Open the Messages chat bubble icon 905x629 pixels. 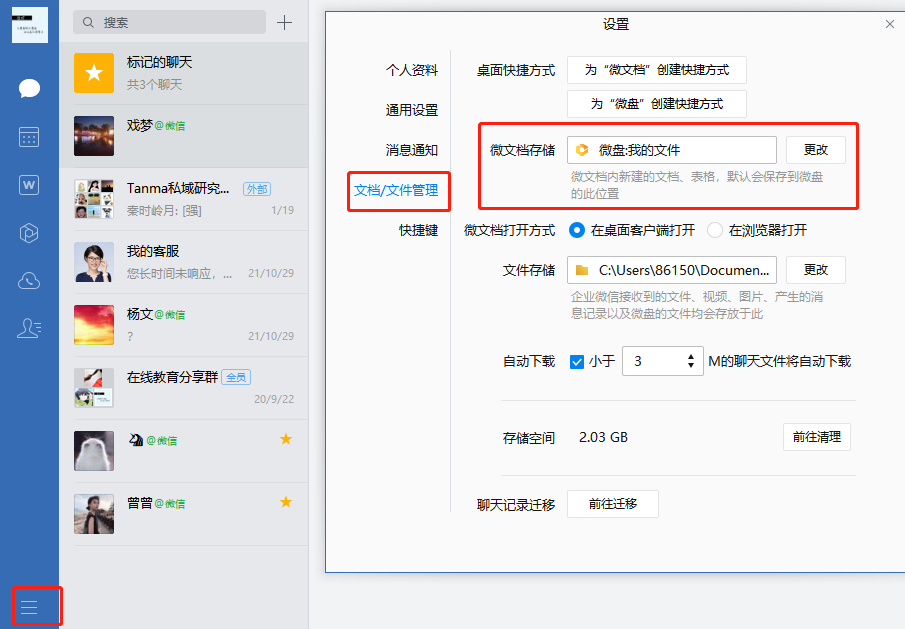(29, 88)
